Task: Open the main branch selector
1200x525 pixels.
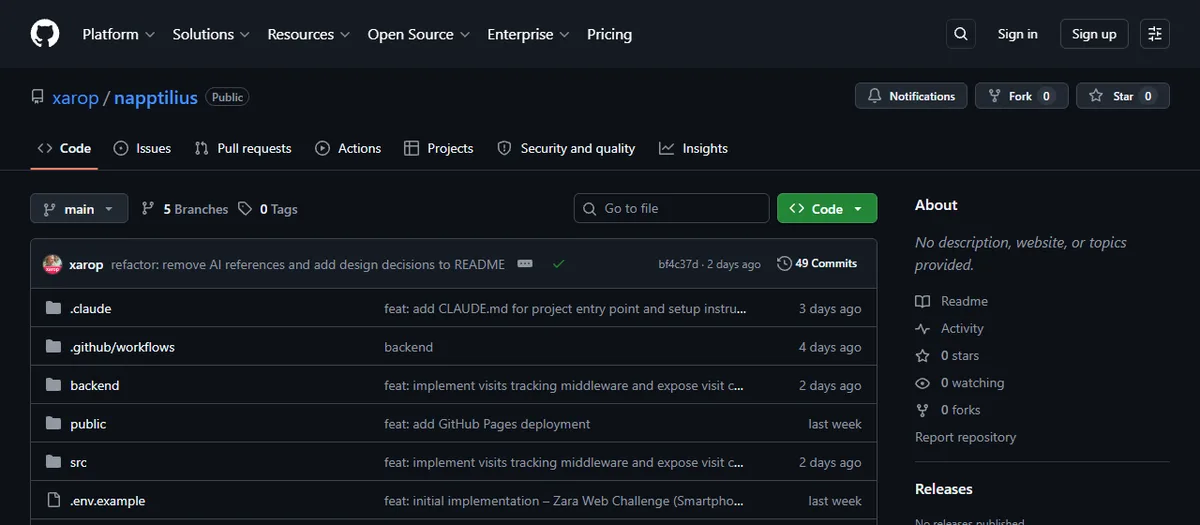Action: click(79, 209)
